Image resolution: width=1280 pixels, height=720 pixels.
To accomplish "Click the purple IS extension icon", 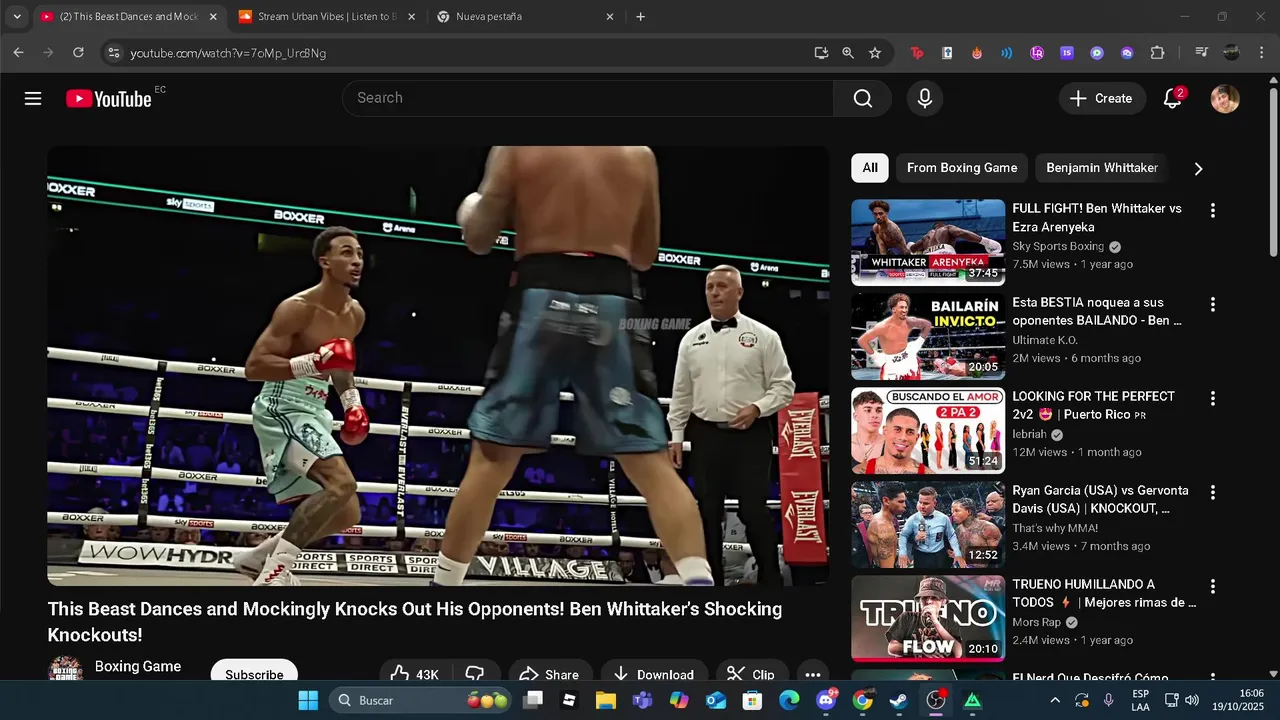I will (x=1067, y=53).
